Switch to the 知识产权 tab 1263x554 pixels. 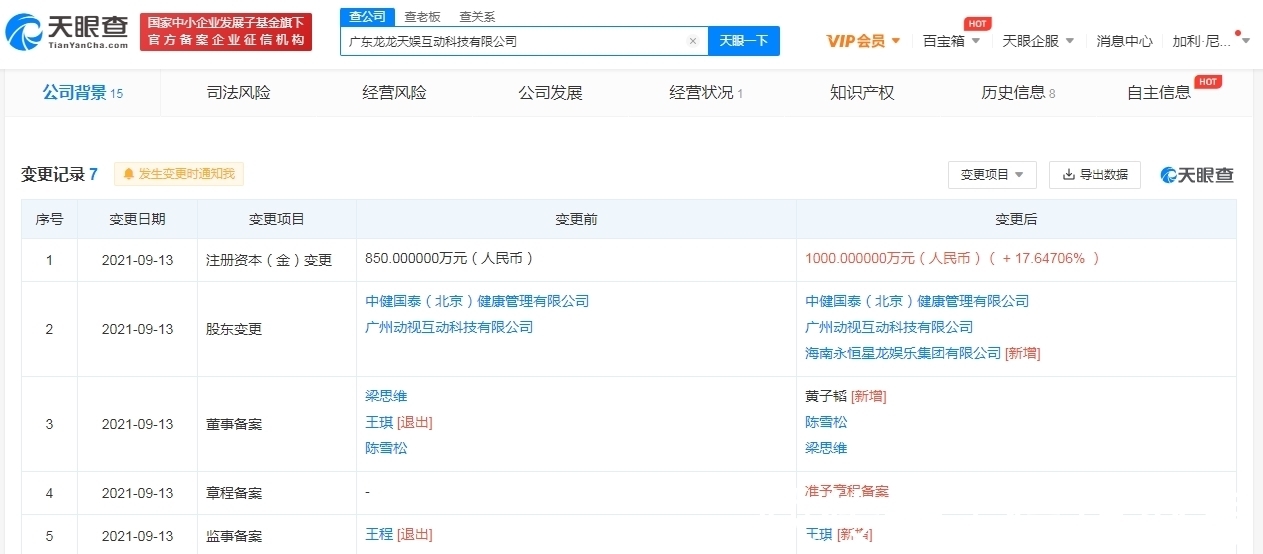click(x=862, y=93)
